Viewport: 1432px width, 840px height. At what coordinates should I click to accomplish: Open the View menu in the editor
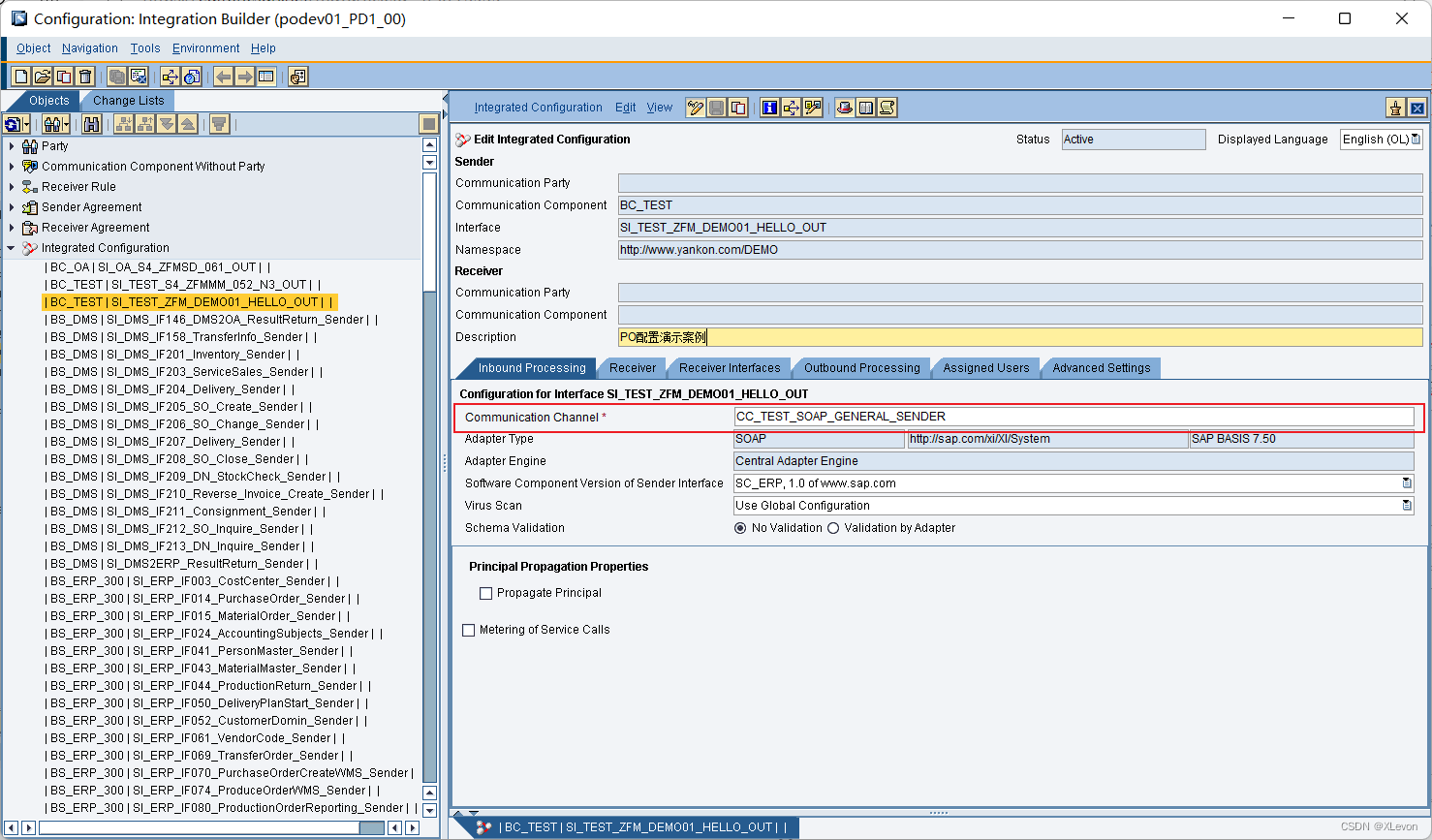click(x=659, y=108)
